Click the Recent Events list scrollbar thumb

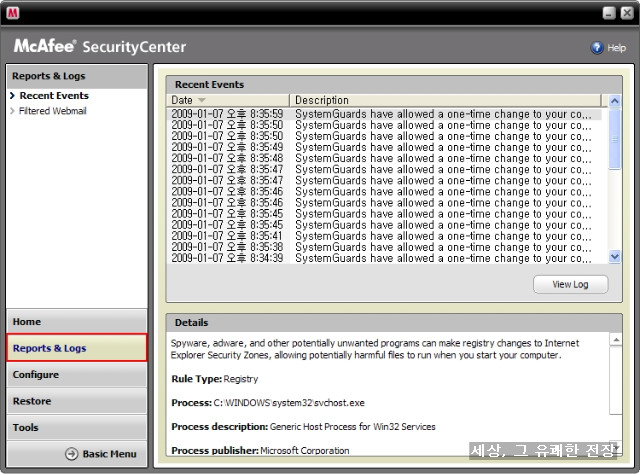click(614, 139)
